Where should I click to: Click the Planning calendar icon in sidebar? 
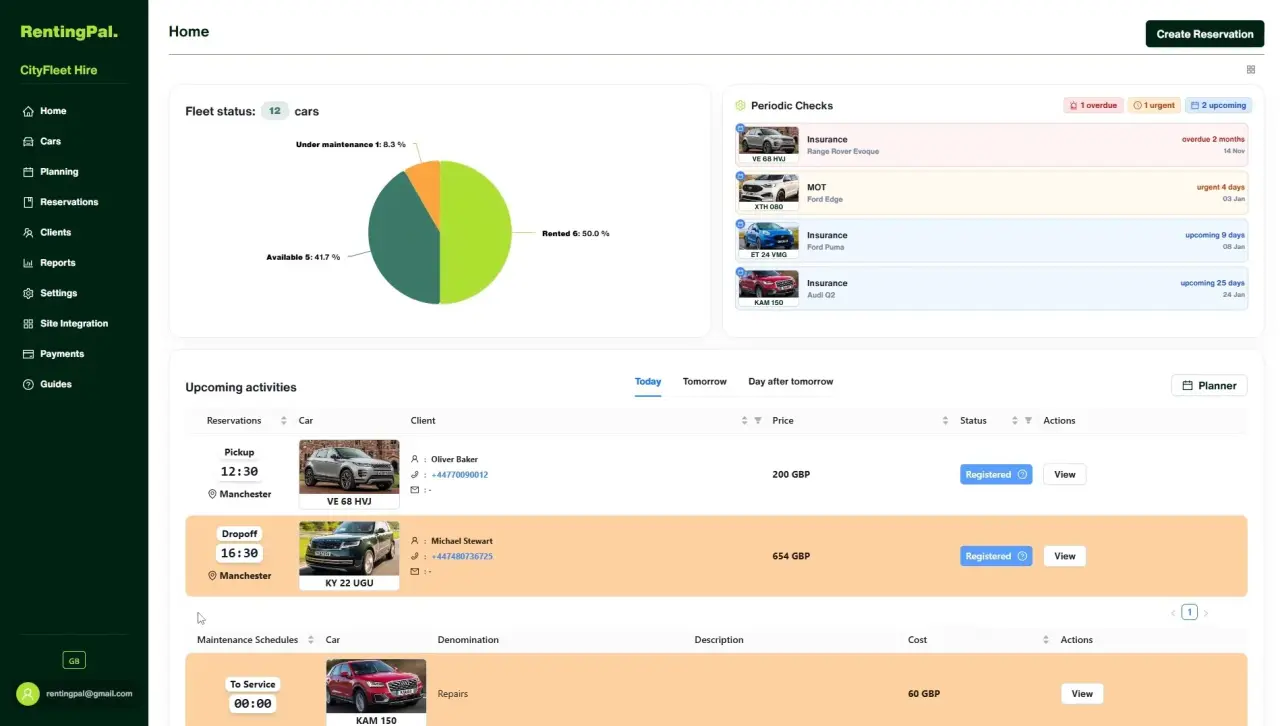(29, 172)
